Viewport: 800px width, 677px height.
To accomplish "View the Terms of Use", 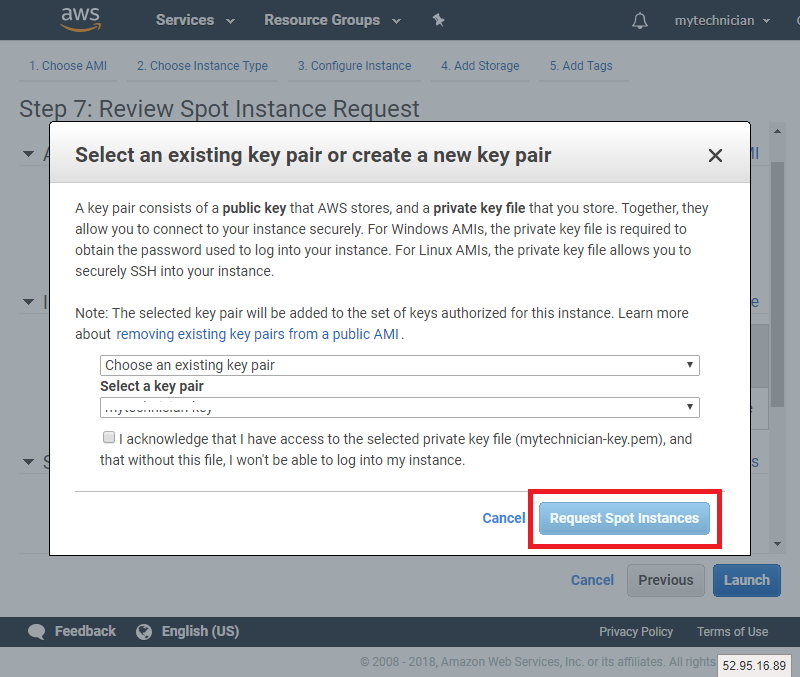I will 732,631.
